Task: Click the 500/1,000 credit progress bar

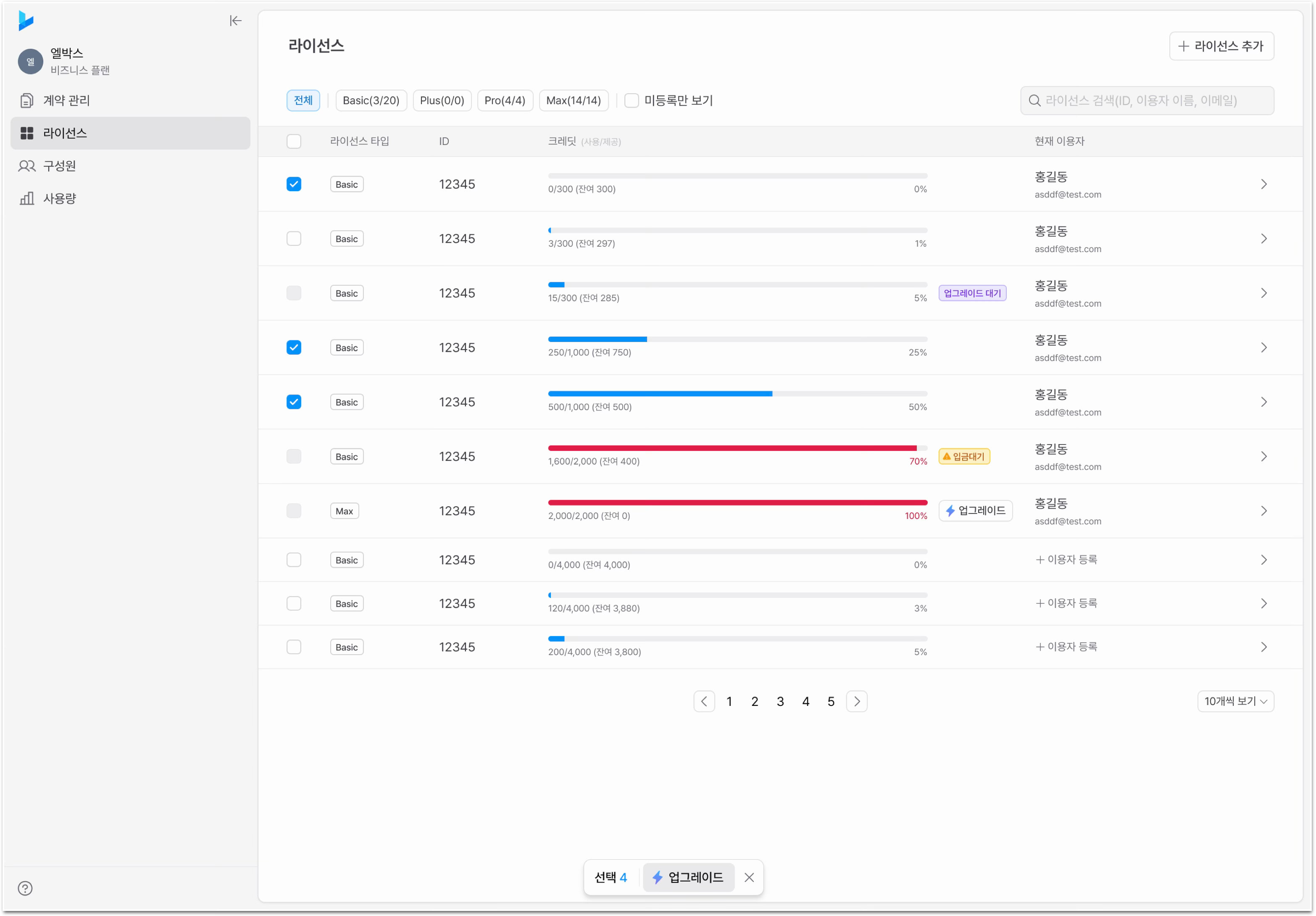Action: point(737,394)
